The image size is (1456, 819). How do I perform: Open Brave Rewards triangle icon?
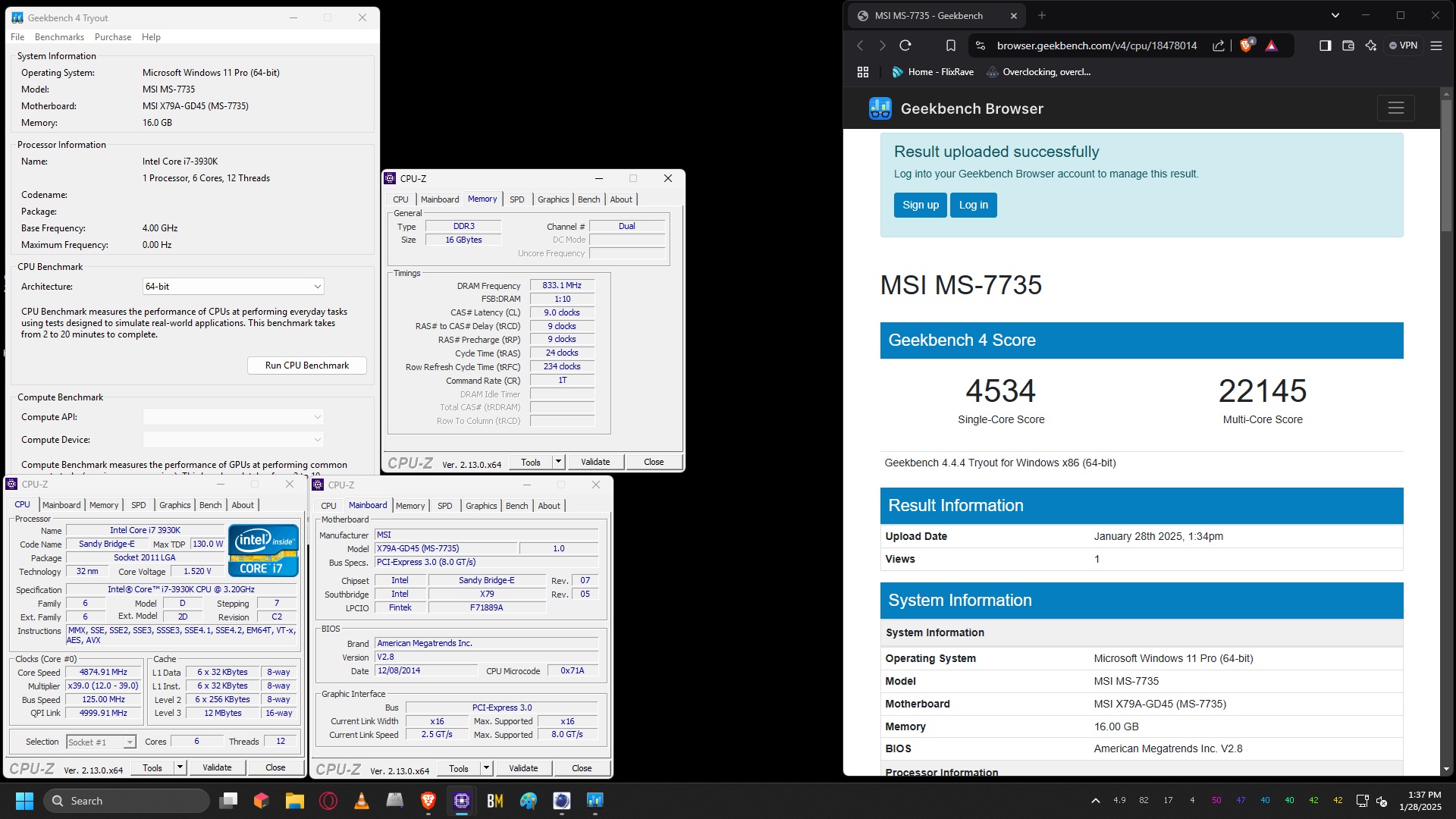[x=1272, y=45]
